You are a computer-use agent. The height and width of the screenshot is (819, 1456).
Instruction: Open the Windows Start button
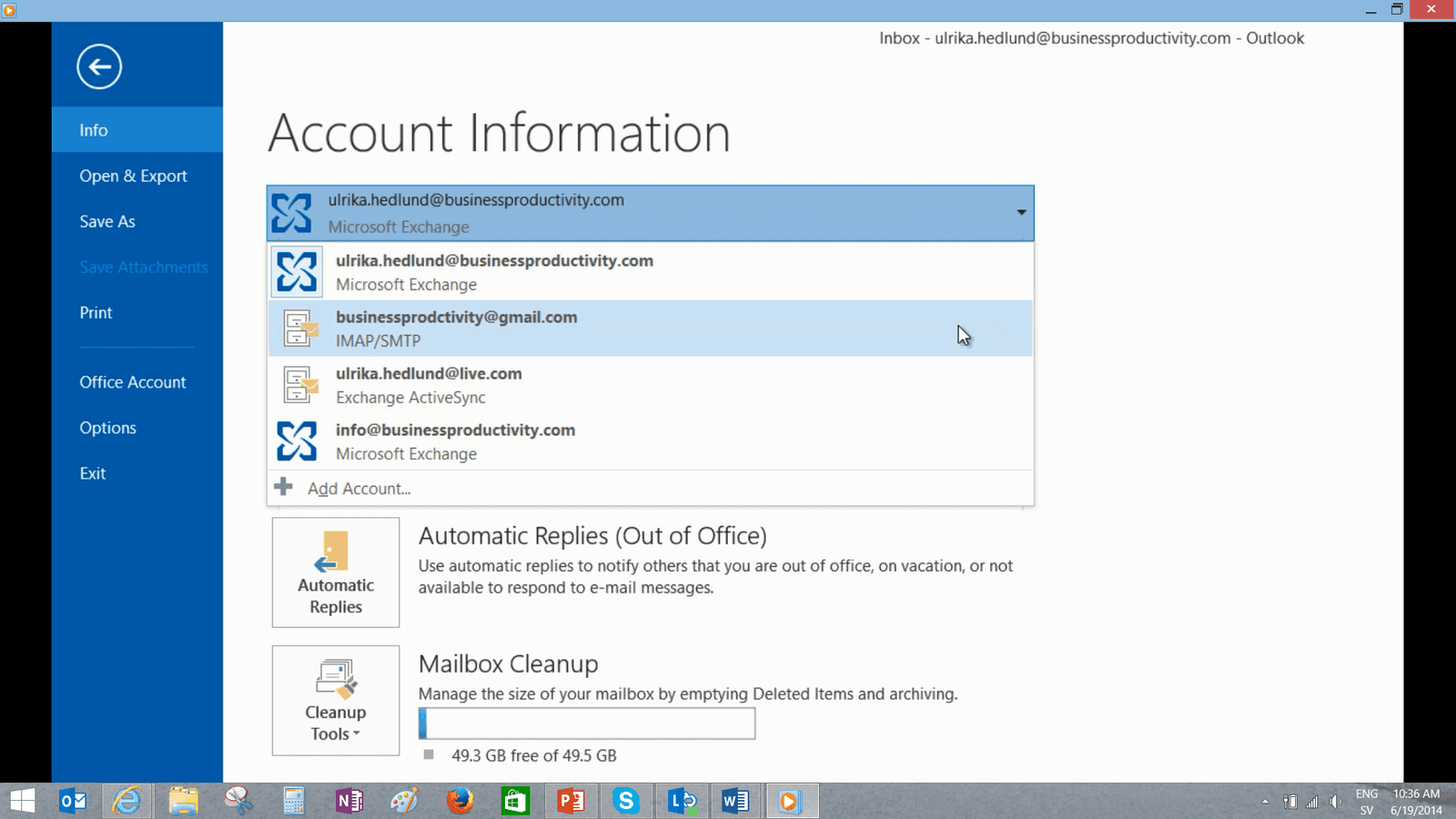(23, 801)
